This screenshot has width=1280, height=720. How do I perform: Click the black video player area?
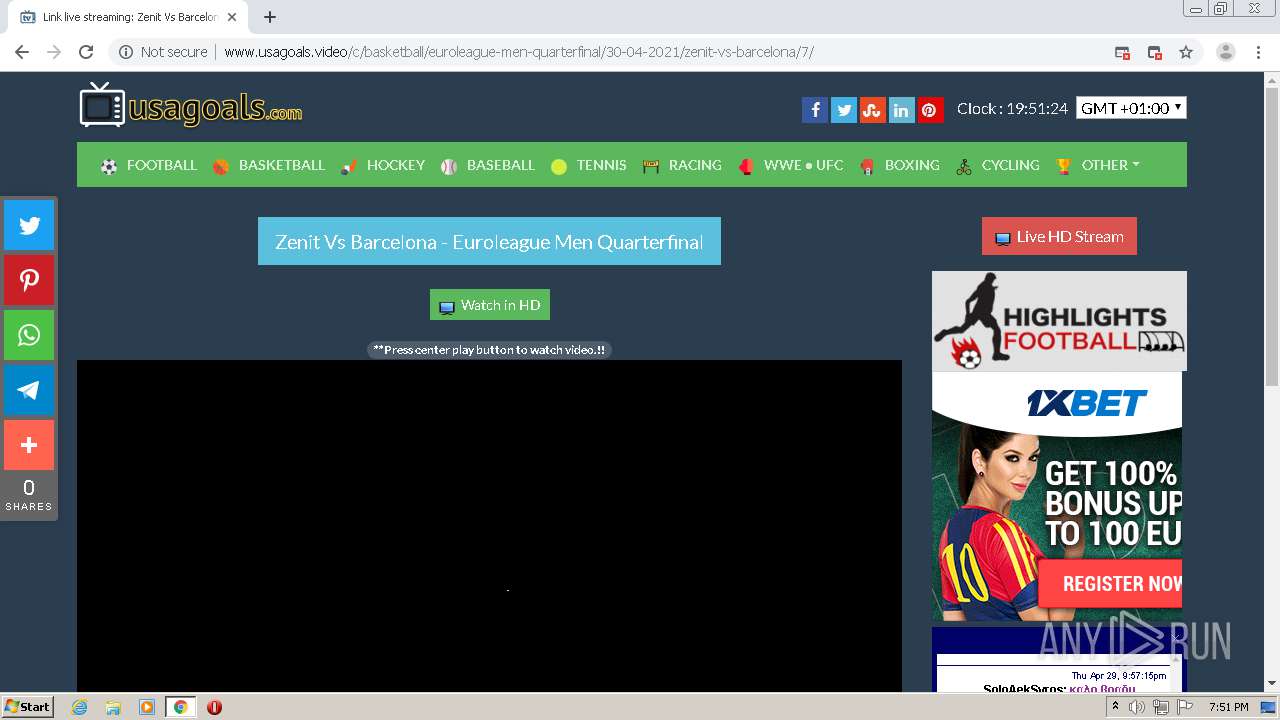coord(489,526)
